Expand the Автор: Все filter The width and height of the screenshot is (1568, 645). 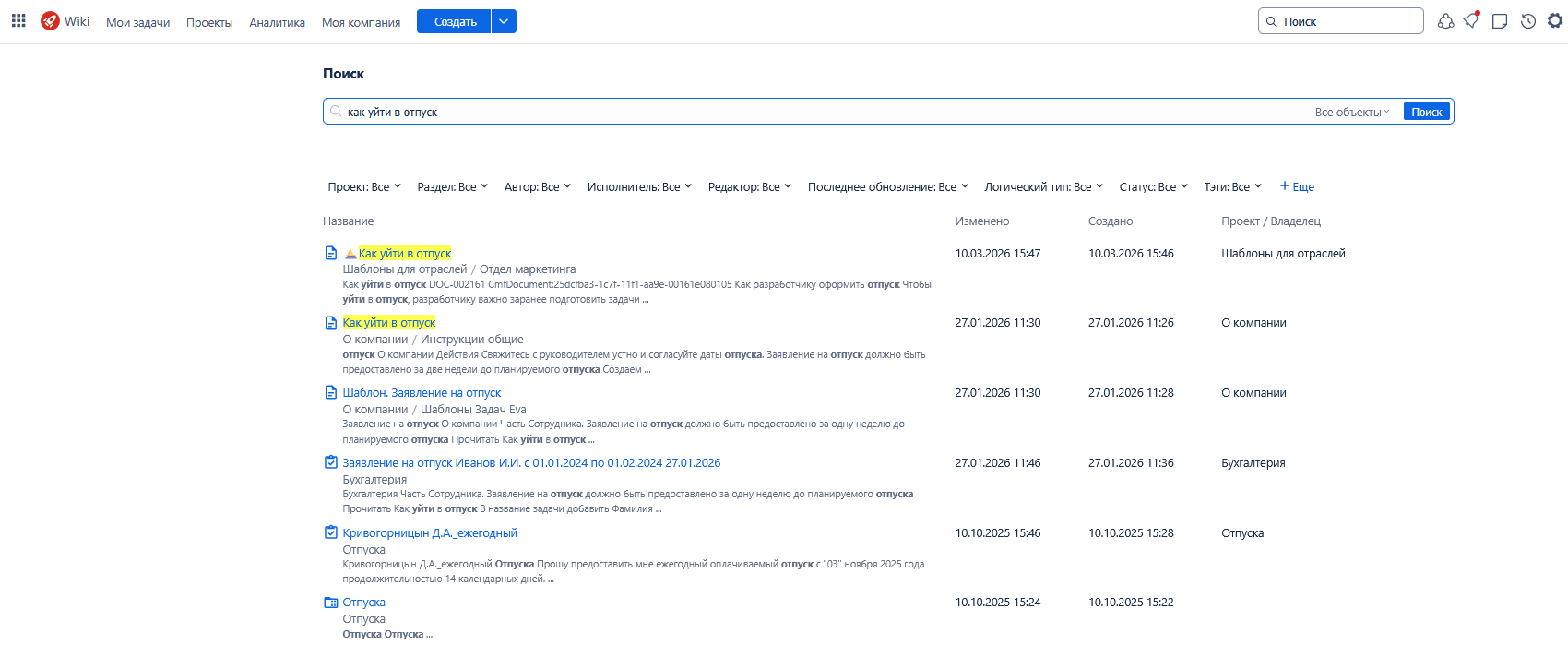537,186
